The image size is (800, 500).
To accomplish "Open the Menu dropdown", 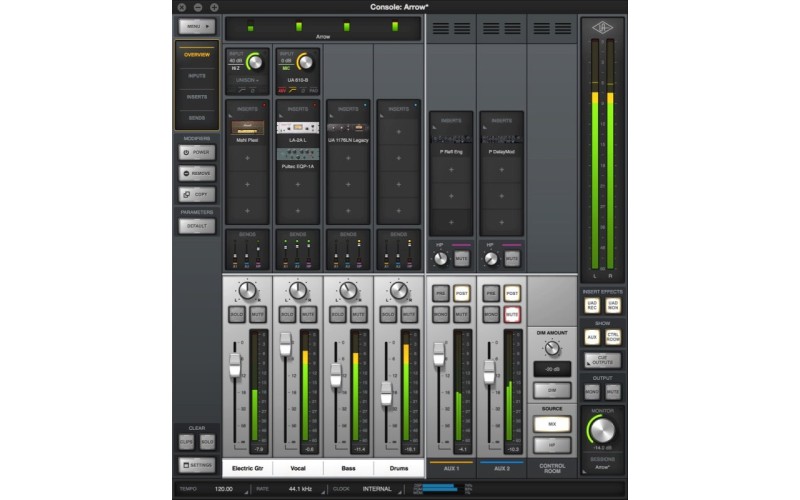I will point(197,26).
